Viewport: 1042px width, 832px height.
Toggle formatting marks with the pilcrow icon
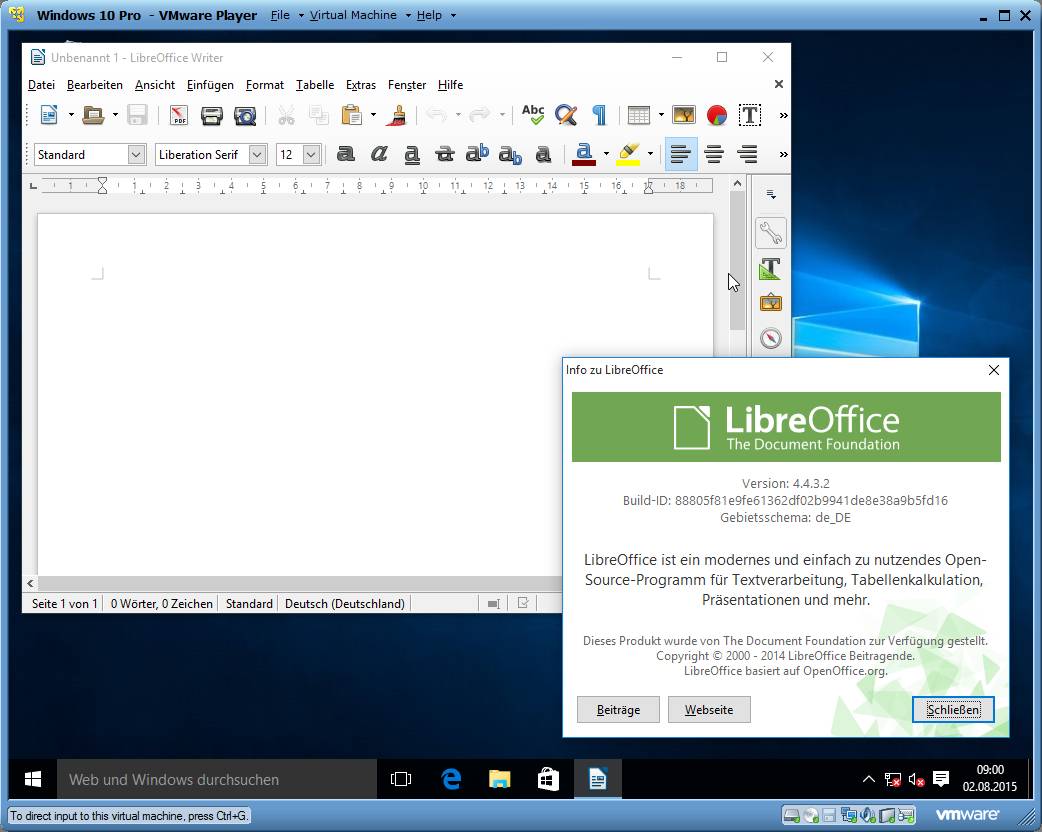point(599,116)
